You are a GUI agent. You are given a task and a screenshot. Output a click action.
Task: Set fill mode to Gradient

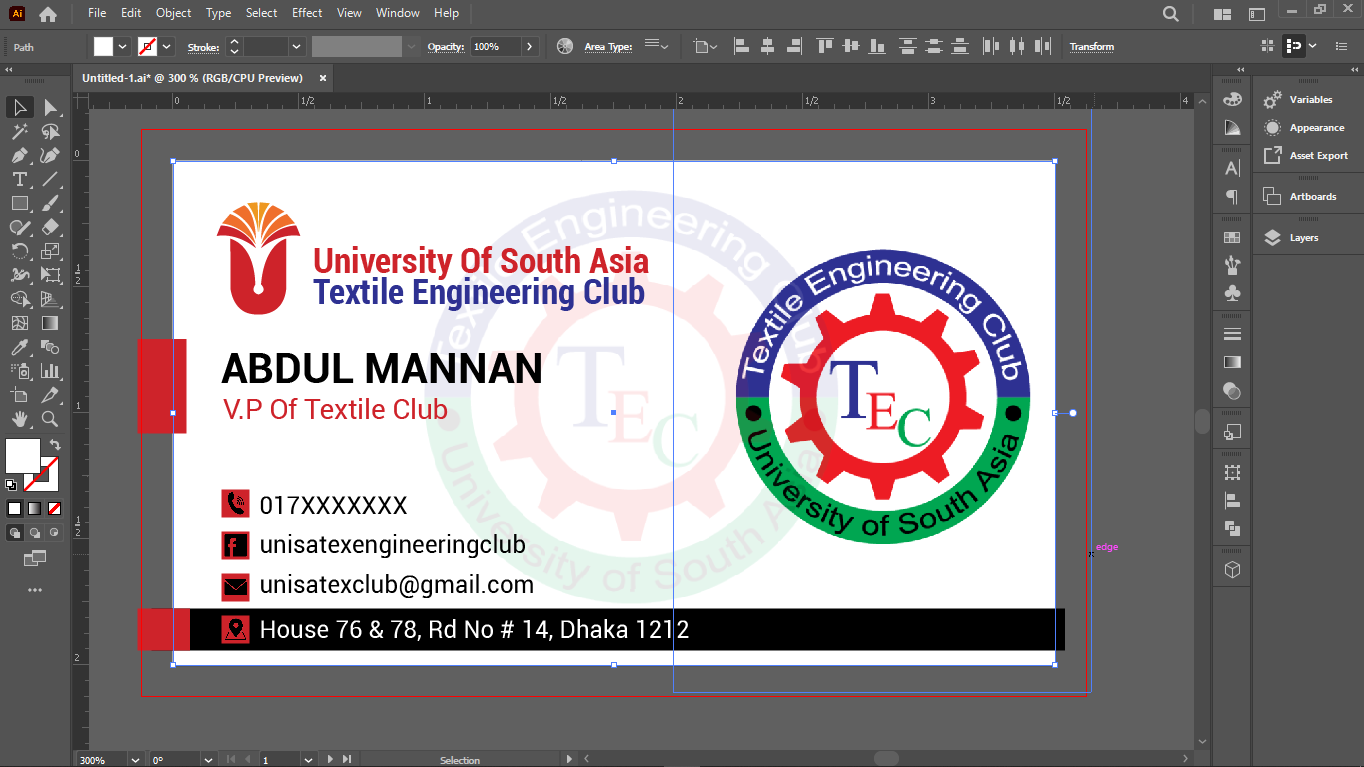click(35, 508)
